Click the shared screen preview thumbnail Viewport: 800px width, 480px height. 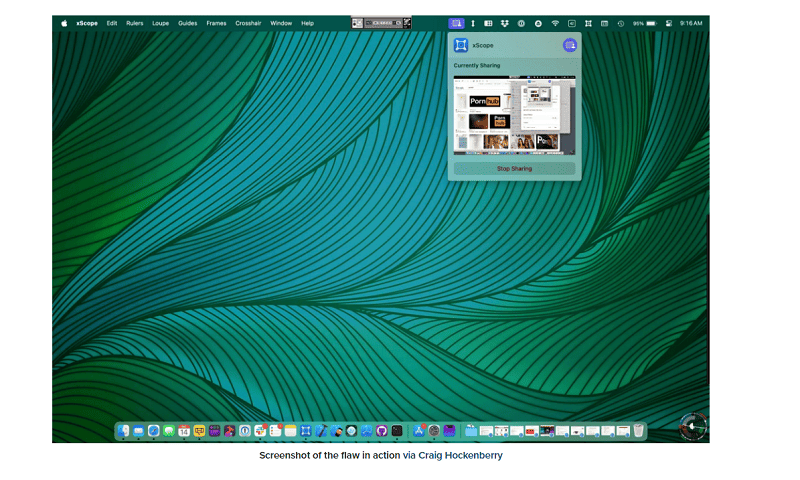click(x=514, y=115)
